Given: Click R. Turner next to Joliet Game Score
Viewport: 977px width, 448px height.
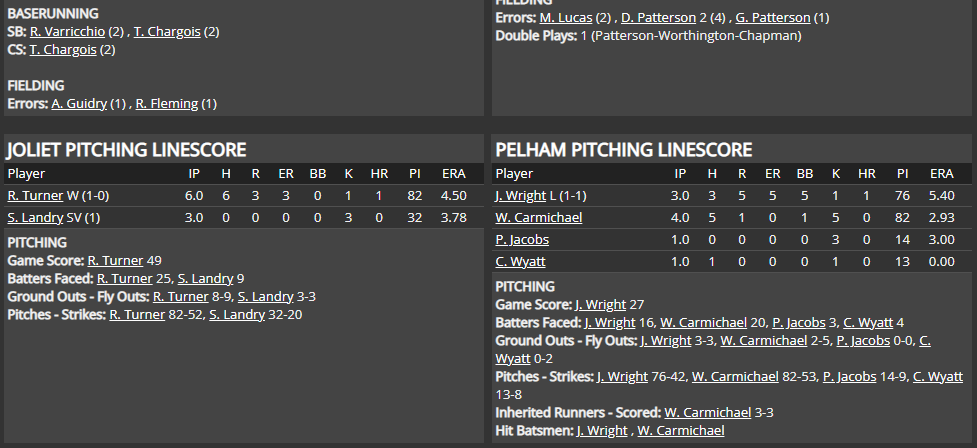Looking at the screenshot, I should point(115,260).
